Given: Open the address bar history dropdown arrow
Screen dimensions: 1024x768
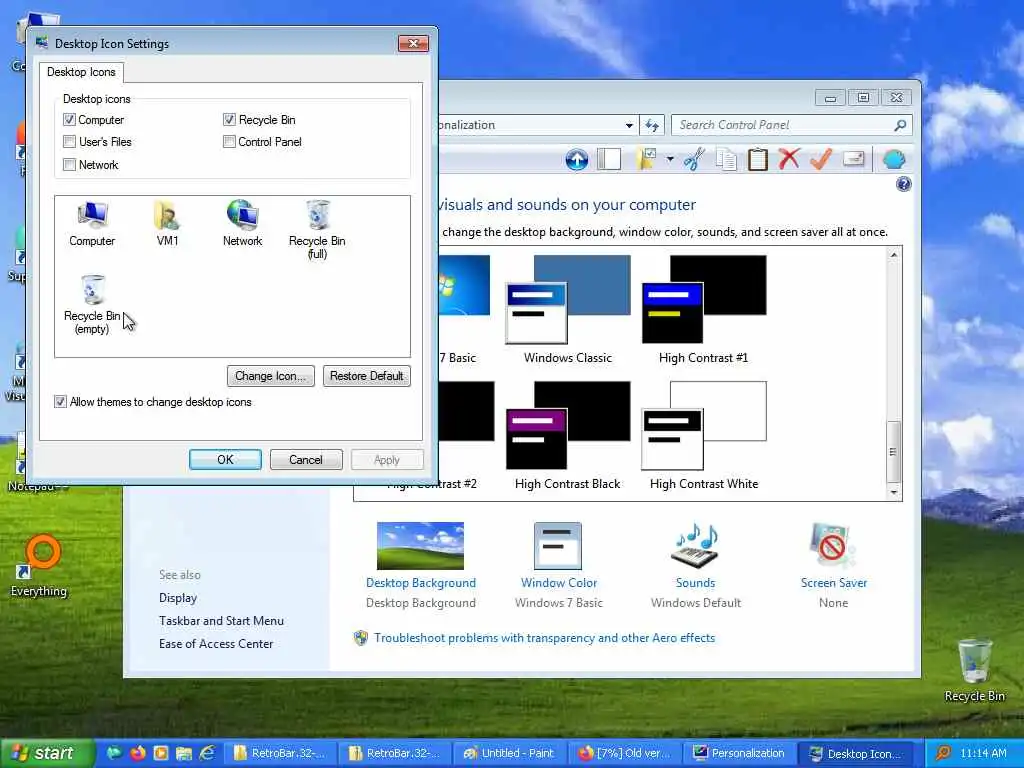Looking at the screenshot, I should tap(629, 125).
